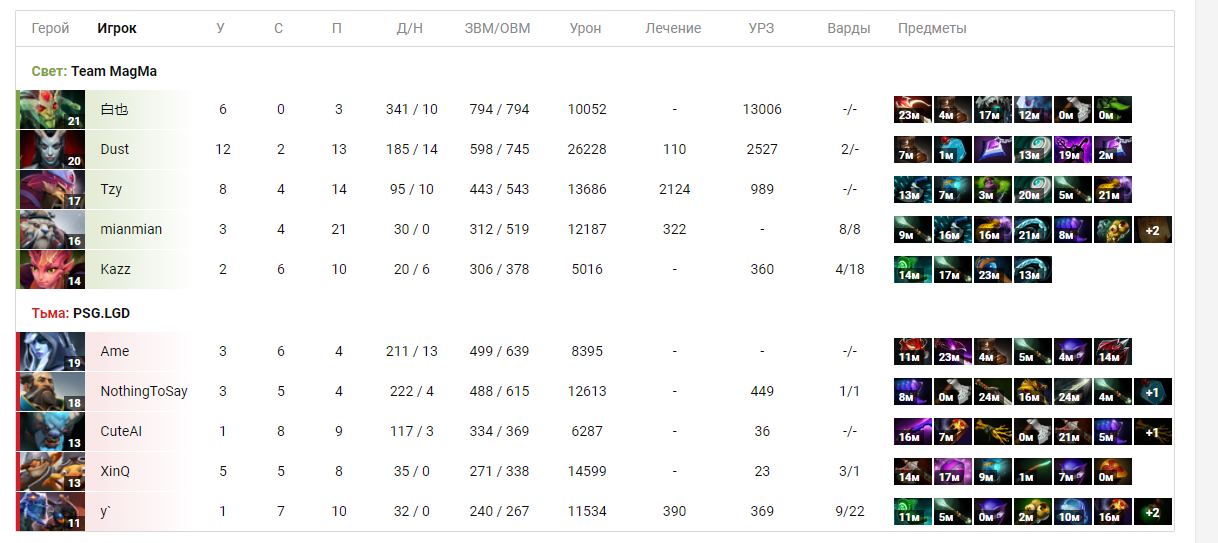Expand the +1 extra items for NothingToSay
The width and height of the screenshot is (1218, 543).
point(1153,391)
